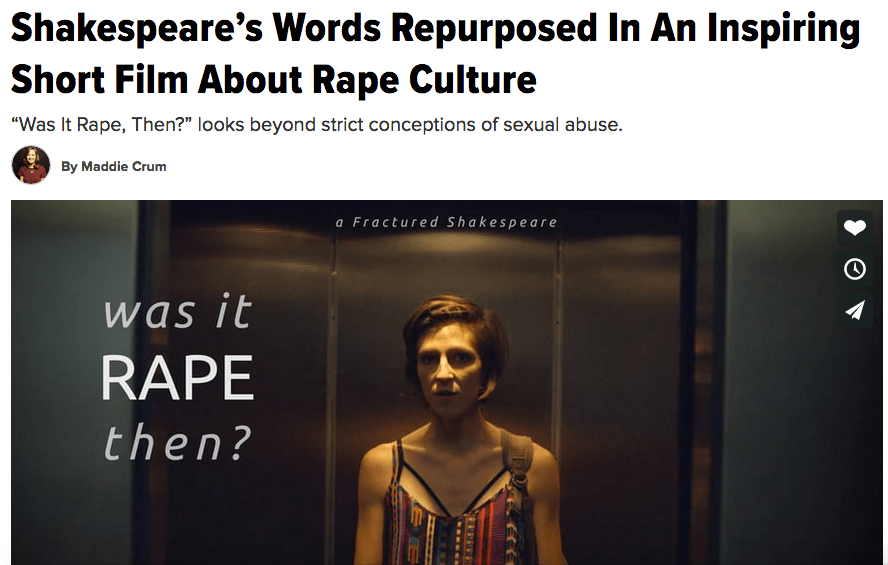Viewport: 888px width, 565px height.
Task: Open Maddie Crum's author avatar photo
Action: click(31, 165)
